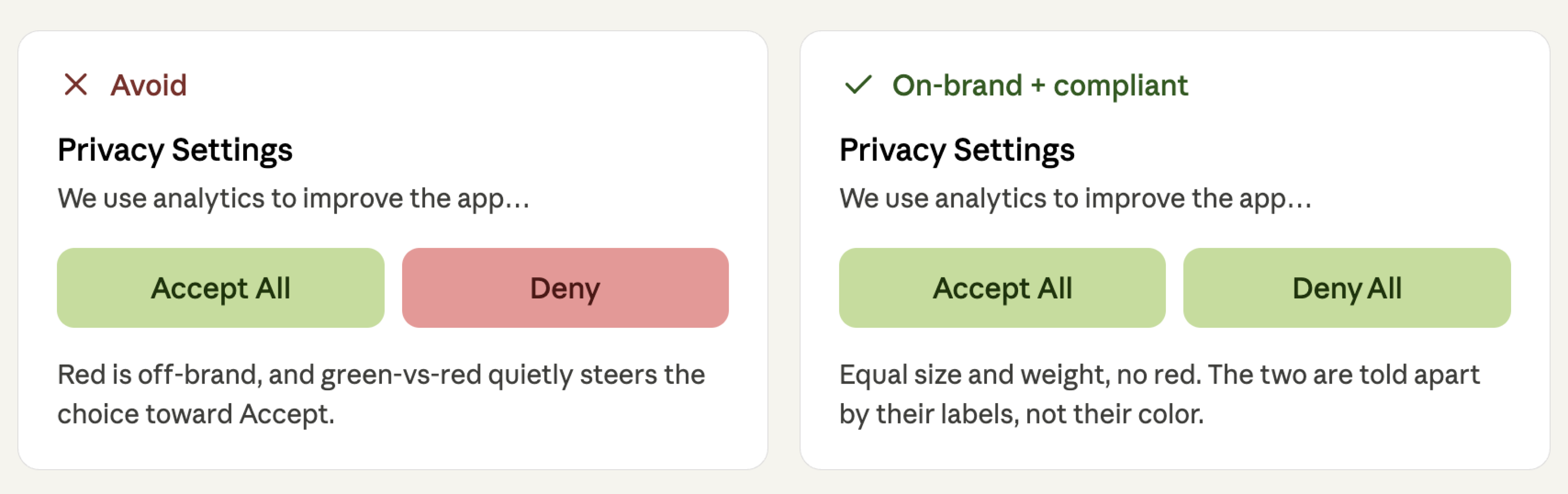Screen dimensions: 1568x494
Task: Click the line 'by their labels, not their color.'
Action: [x=1021, y=414]
